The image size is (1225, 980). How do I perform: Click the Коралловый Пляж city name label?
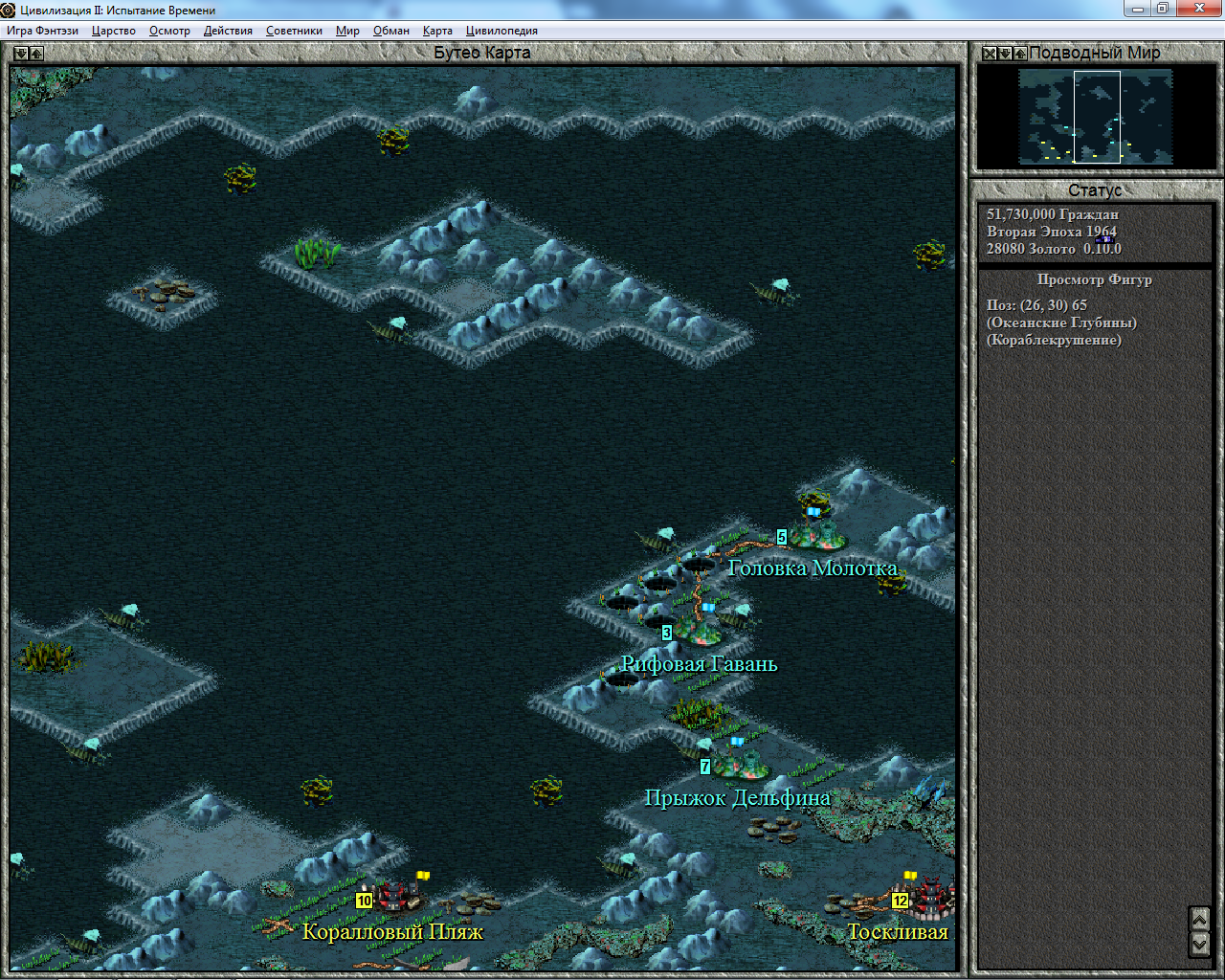tap(393, 932)
